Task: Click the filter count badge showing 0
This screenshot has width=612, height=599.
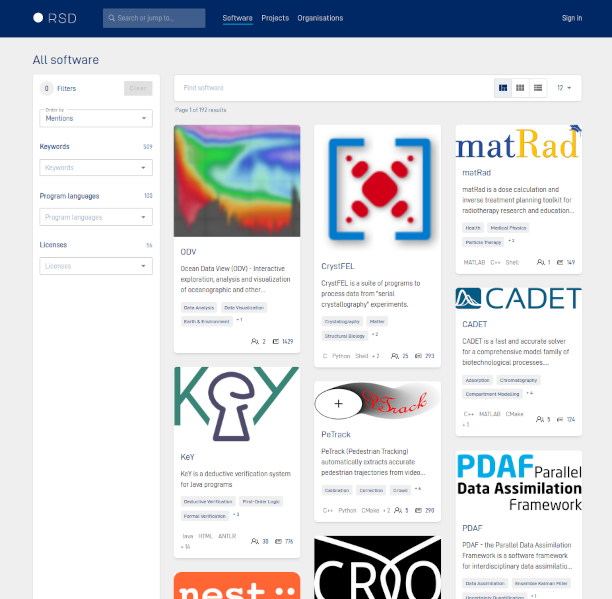Action: (46, 88)
